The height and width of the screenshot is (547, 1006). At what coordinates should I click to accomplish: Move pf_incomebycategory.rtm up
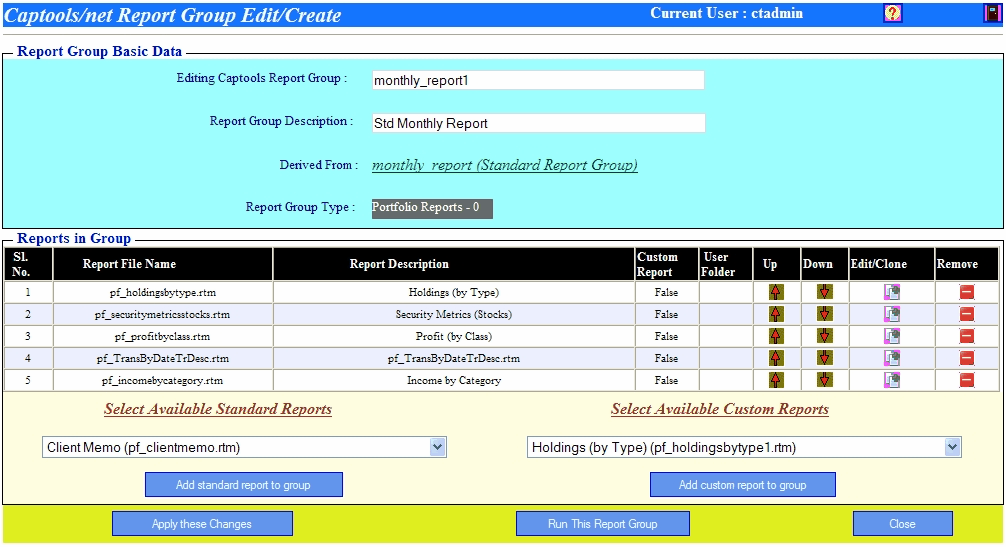coord(776,380)
